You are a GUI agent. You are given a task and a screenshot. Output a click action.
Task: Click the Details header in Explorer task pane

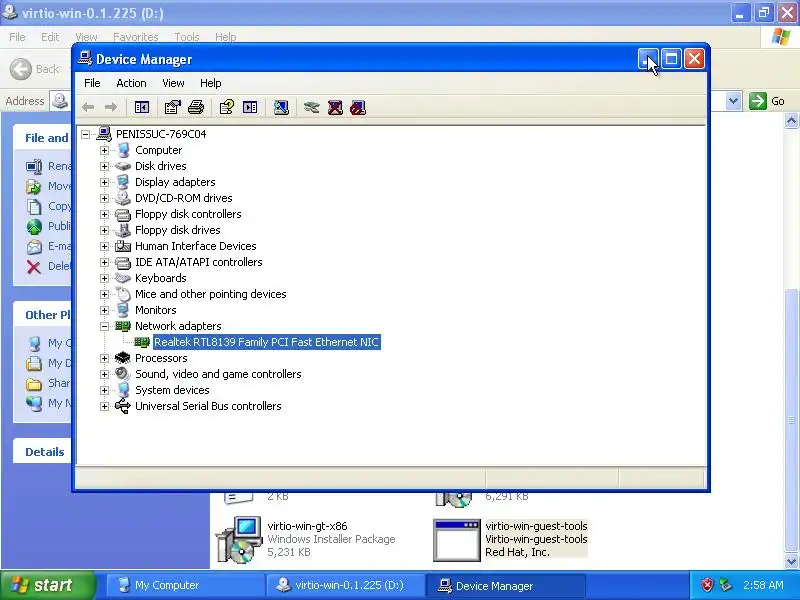click(x=45, y=452)
